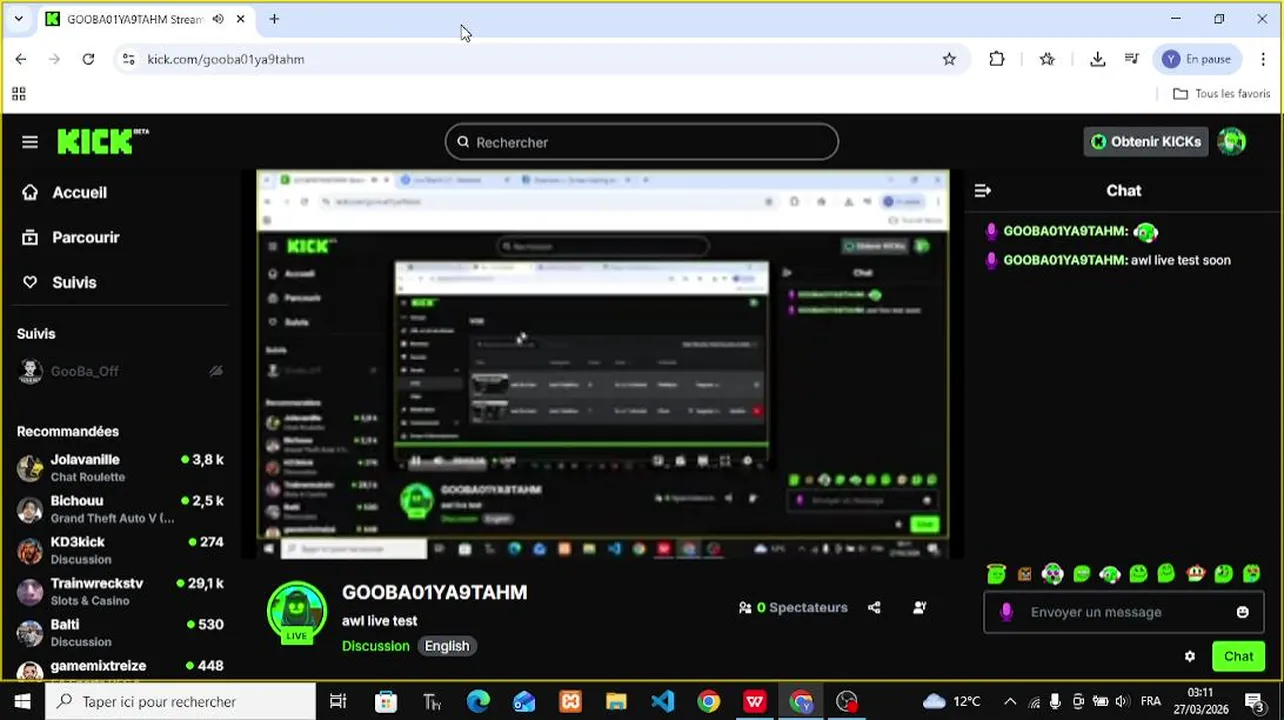Click the browser back arrow

point(21,59)
